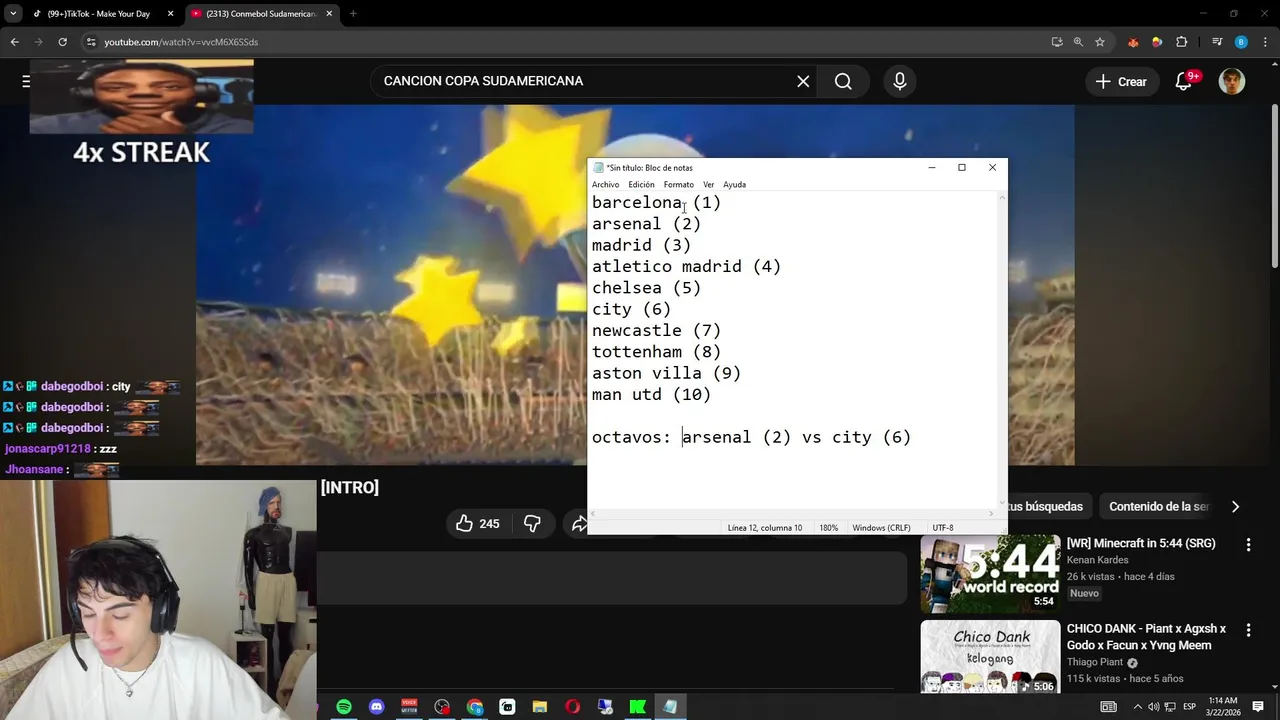Open the green Kick app in taskbar

[637, 707]
